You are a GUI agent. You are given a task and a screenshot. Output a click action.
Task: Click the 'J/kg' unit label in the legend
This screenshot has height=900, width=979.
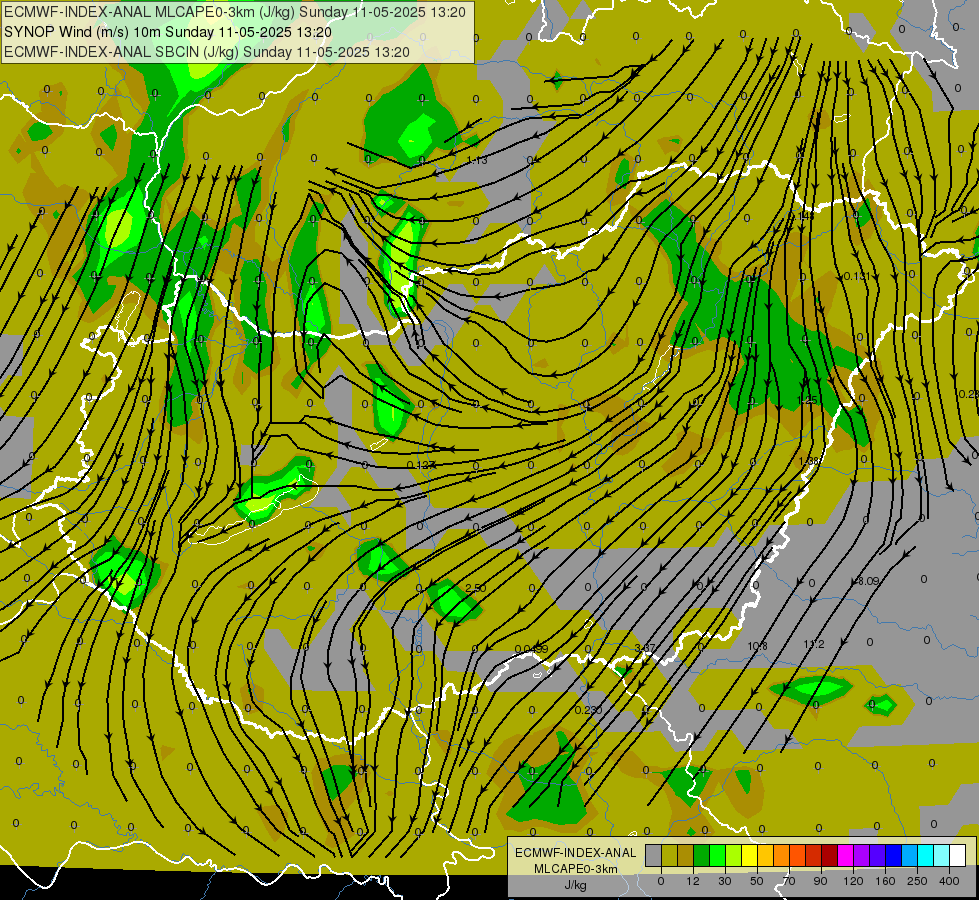(576, 885)
